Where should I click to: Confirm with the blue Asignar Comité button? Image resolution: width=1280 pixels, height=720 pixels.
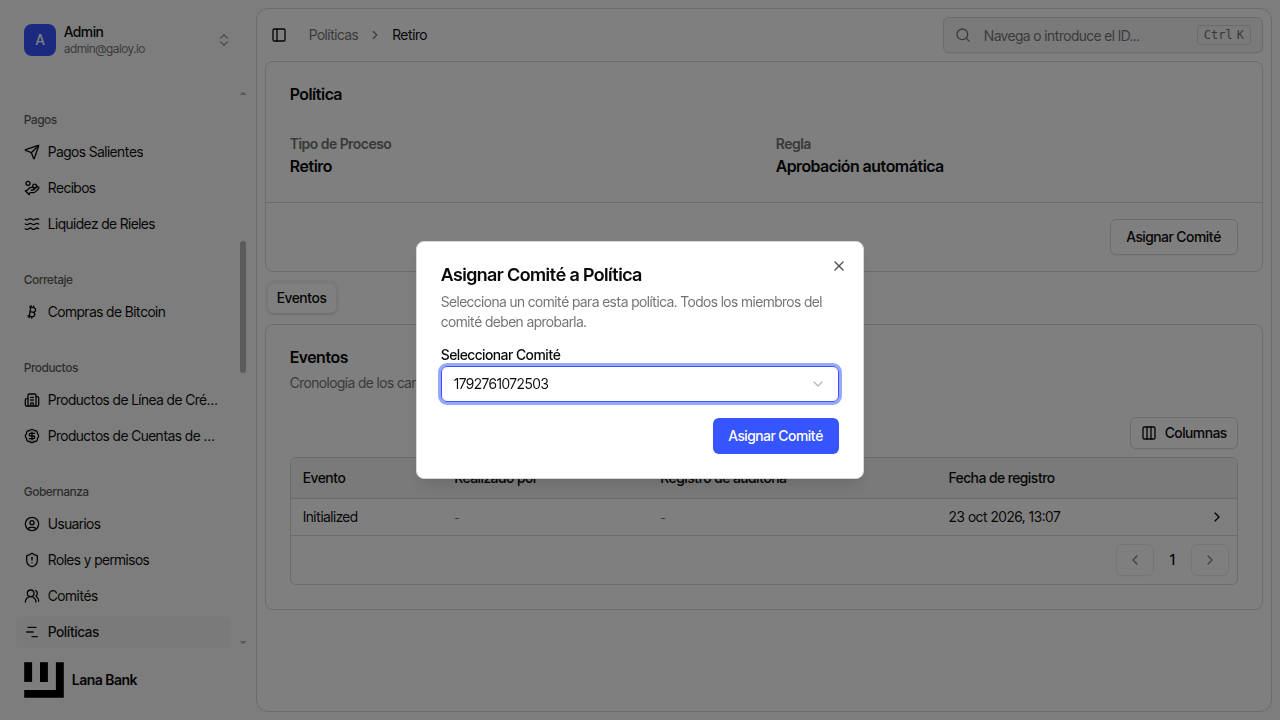tap(776, 436)
